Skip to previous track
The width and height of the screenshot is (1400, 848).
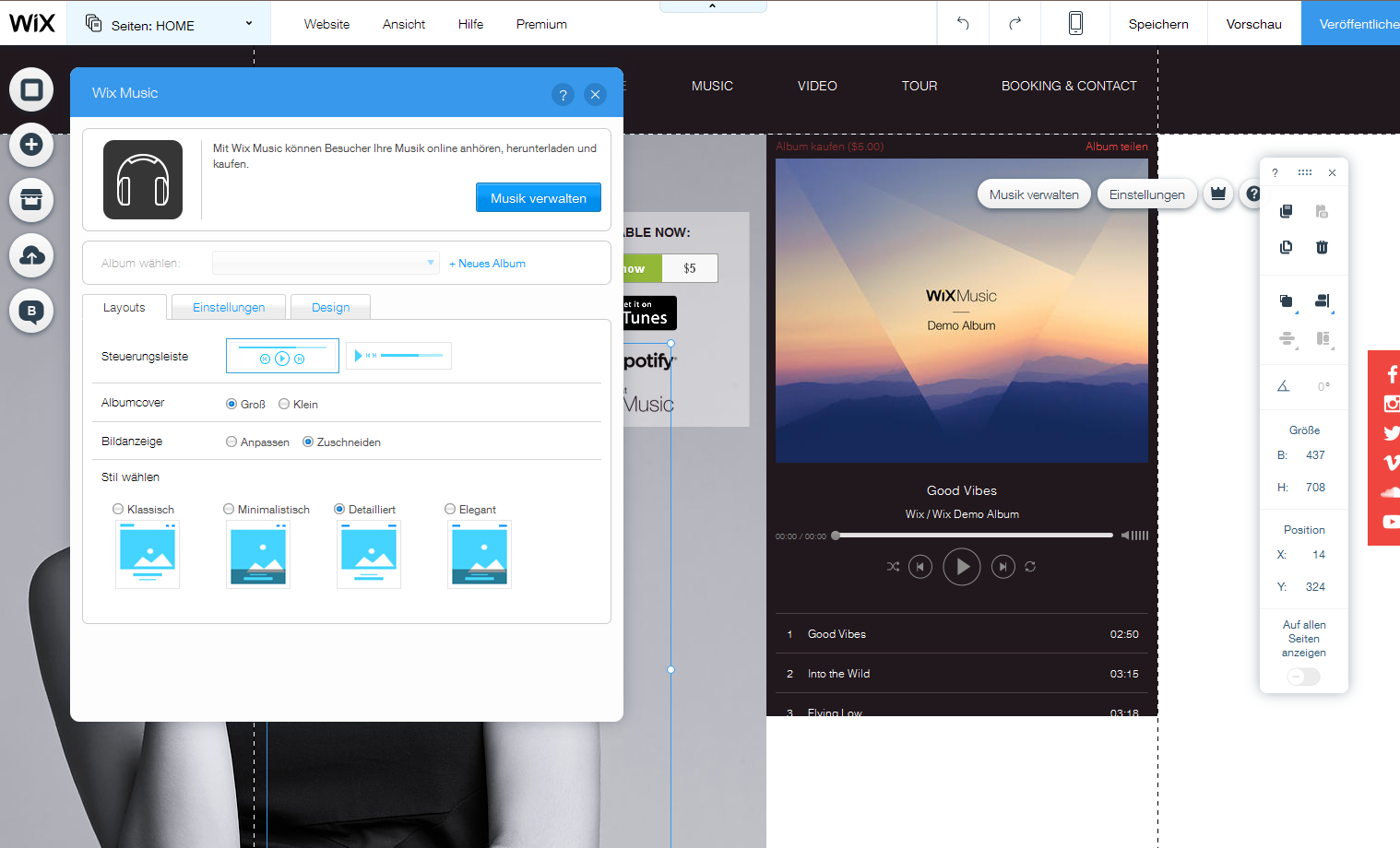(920, 567)
